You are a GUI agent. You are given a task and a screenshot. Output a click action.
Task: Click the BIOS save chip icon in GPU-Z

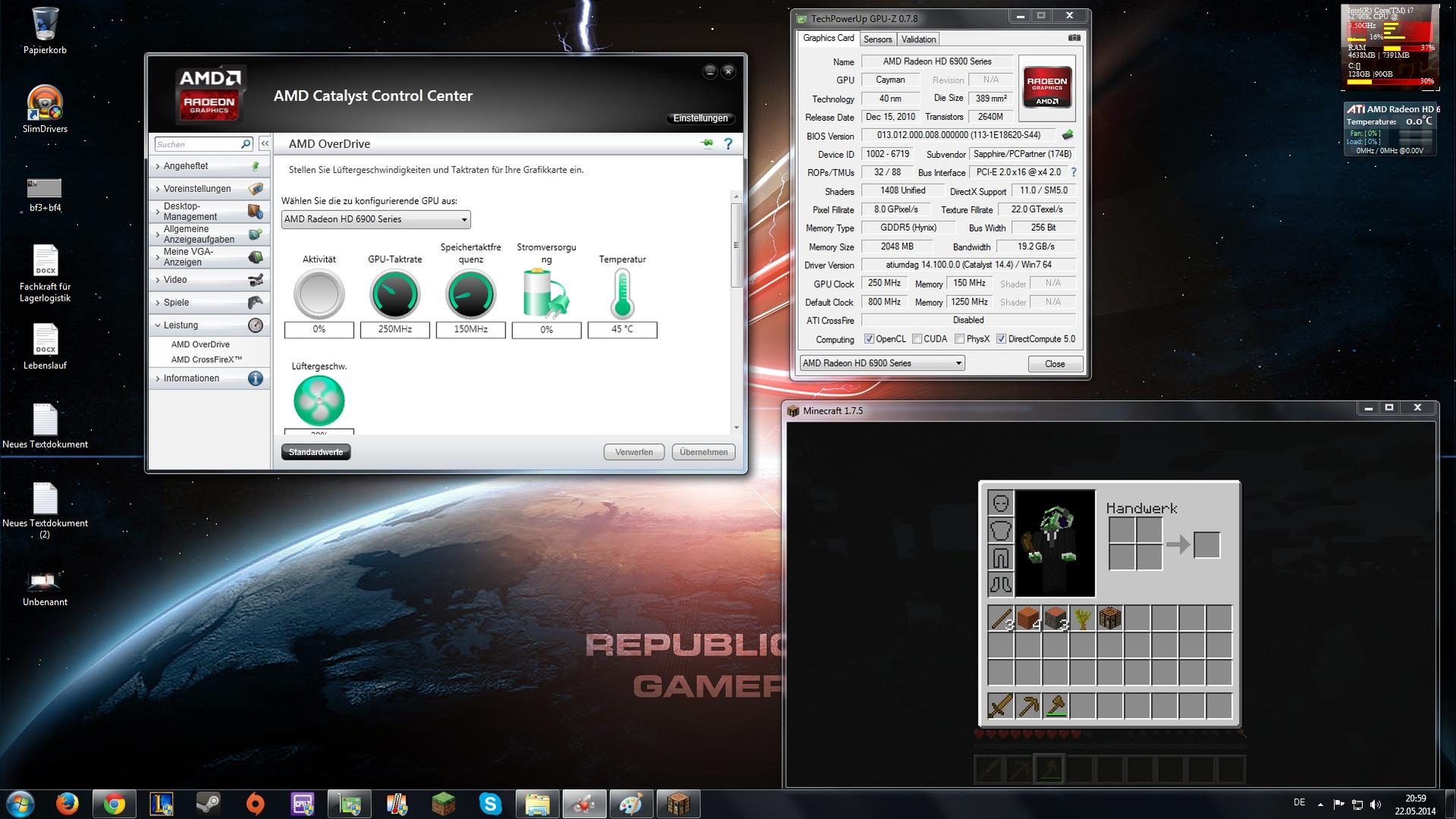[1068, 135]
